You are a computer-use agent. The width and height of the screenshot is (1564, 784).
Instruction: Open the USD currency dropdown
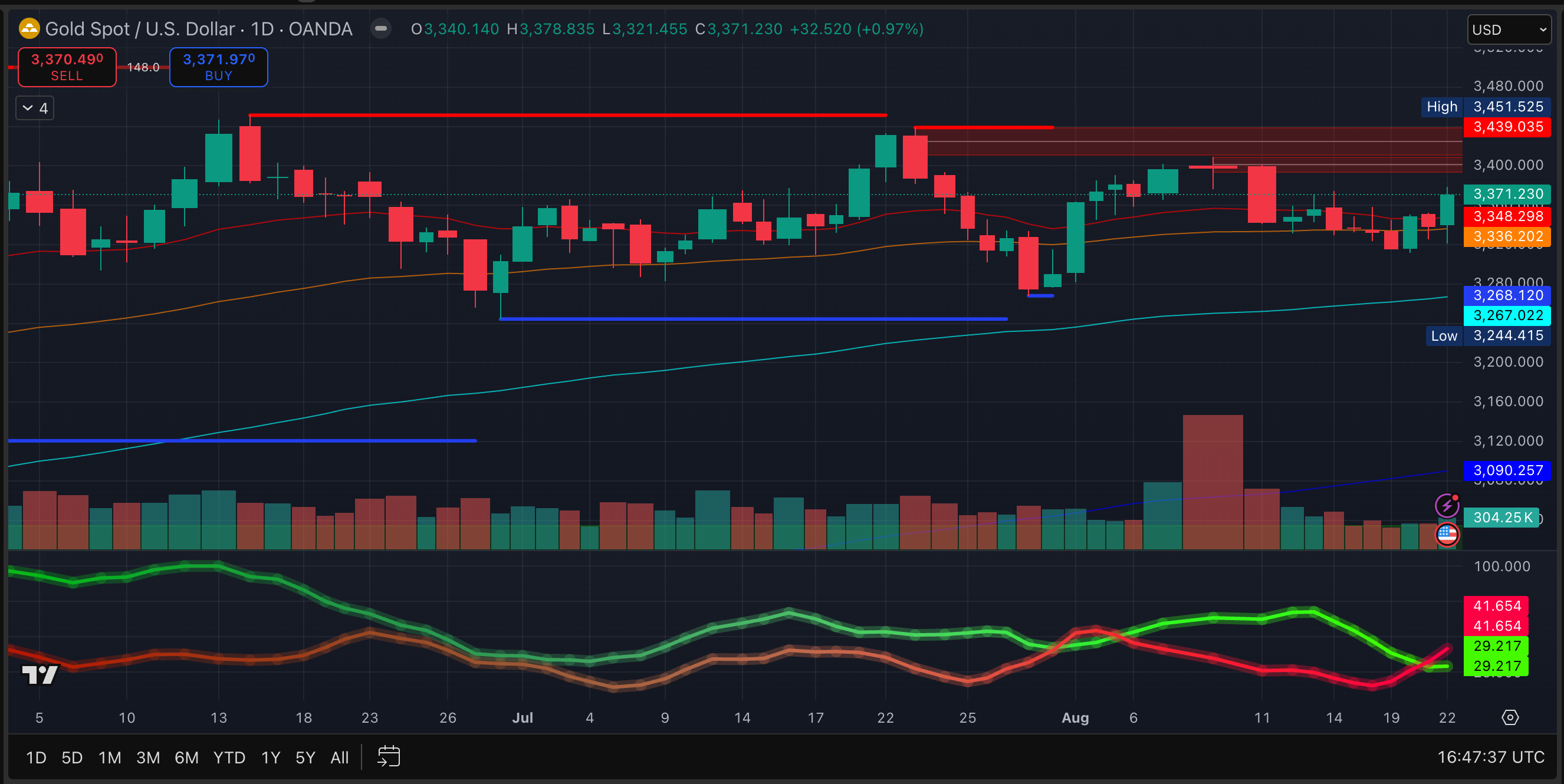[1508, 29]
